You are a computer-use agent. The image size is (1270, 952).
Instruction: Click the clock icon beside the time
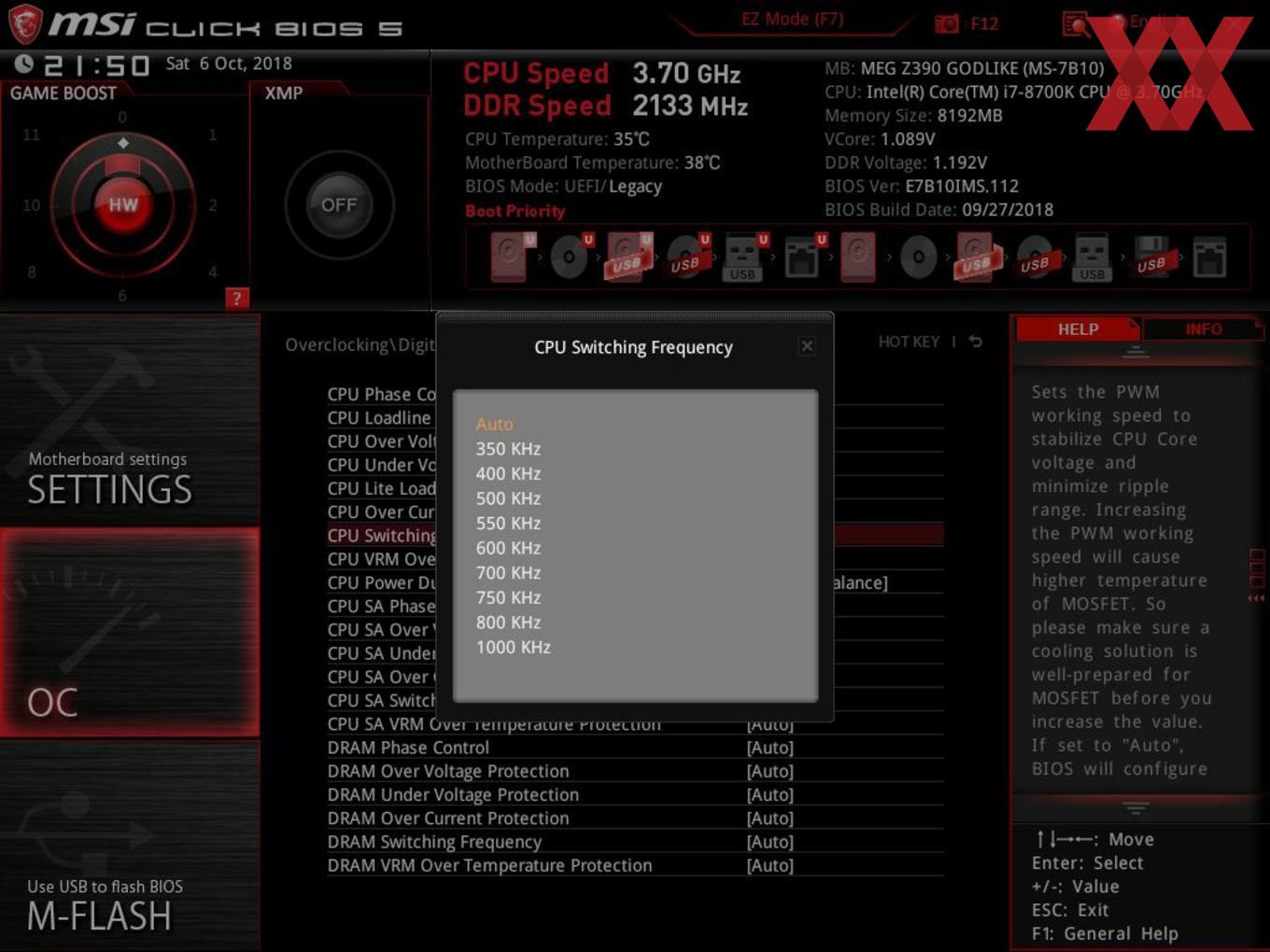24,63
